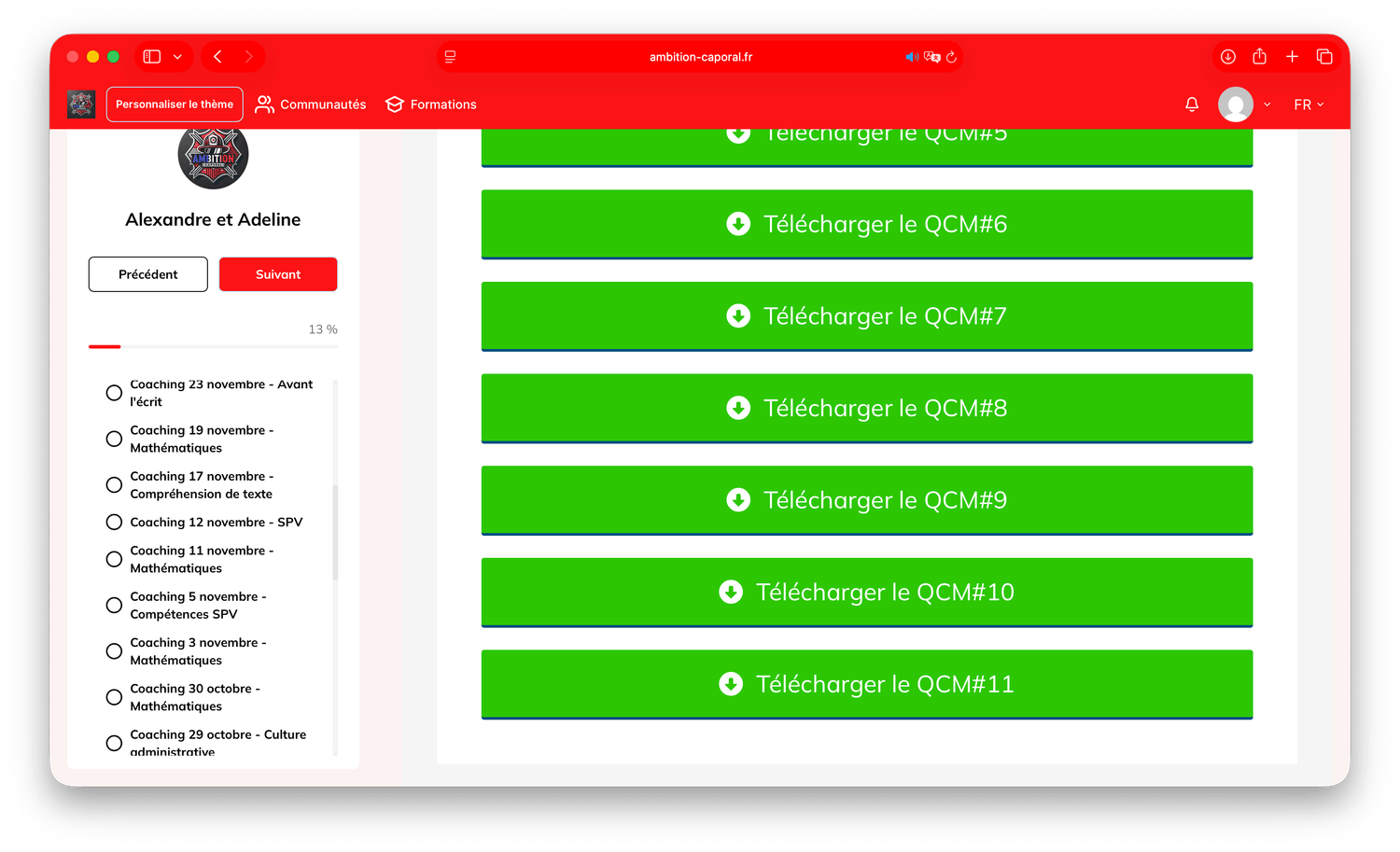Click Télécharger le QCM#6 button
Image resolution: width=1400 pixels, height=852 pixels.
pyautogui.click(x=867, y=225)
